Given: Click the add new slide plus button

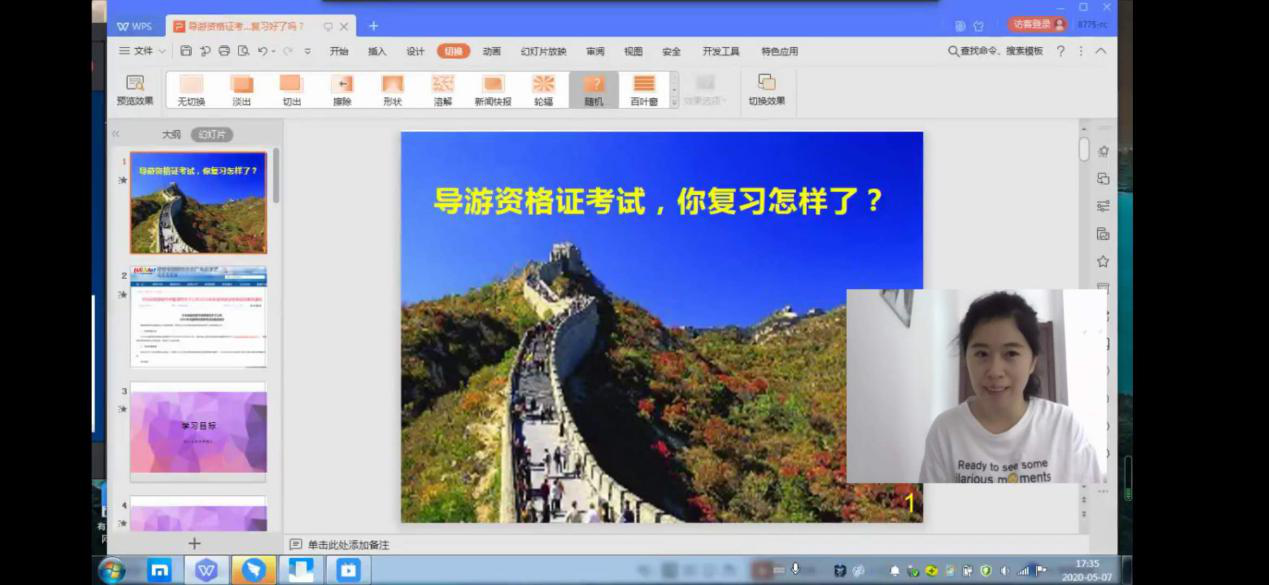Looking at the screenshot, I should coord(194,543).
